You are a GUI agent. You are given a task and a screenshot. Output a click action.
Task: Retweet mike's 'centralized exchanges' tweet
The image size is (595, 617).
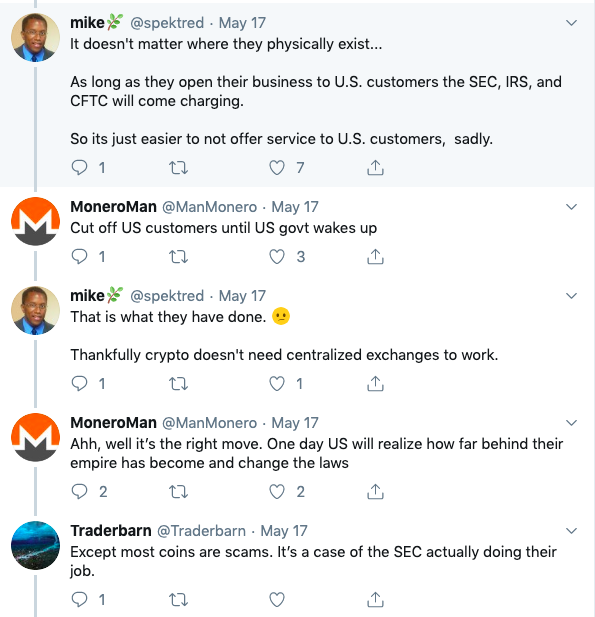click(178, 384)
